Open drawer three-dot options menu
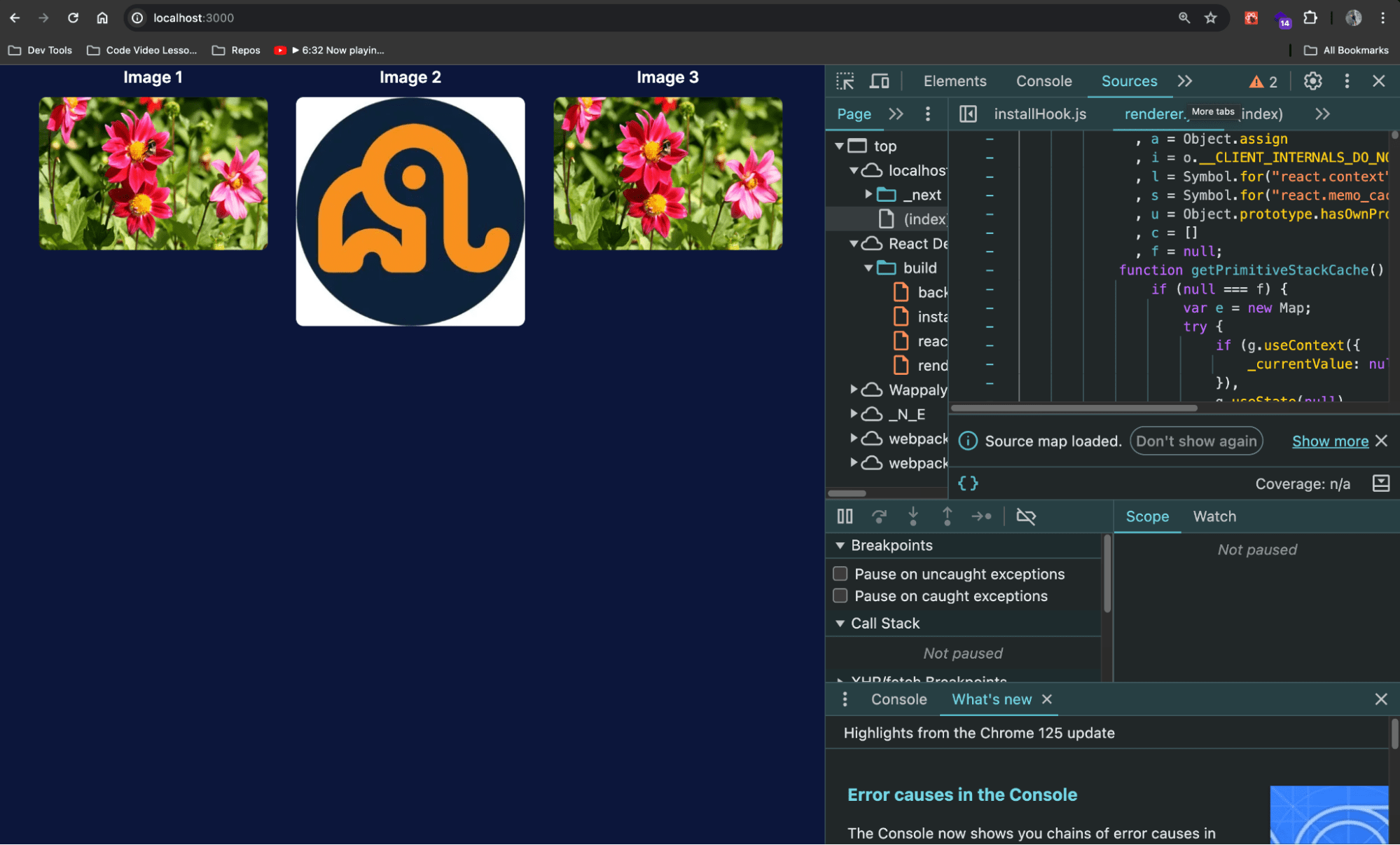 (x=845, y=699)
